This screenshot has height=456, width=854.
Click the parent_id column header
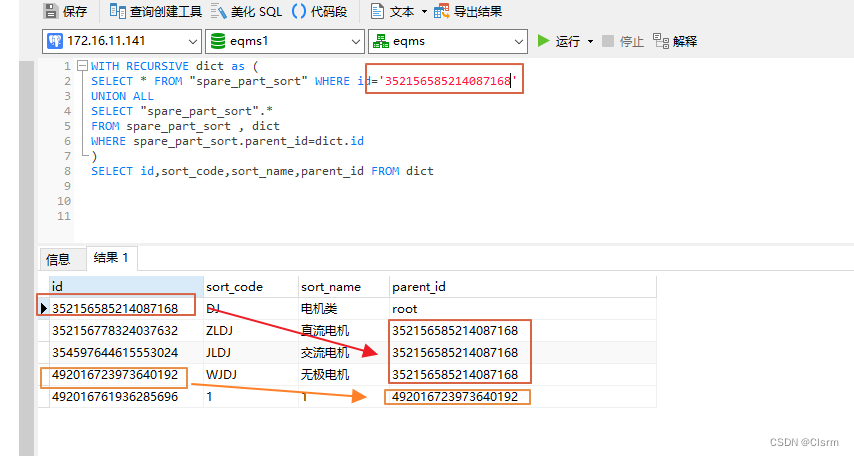coord(523,287)
